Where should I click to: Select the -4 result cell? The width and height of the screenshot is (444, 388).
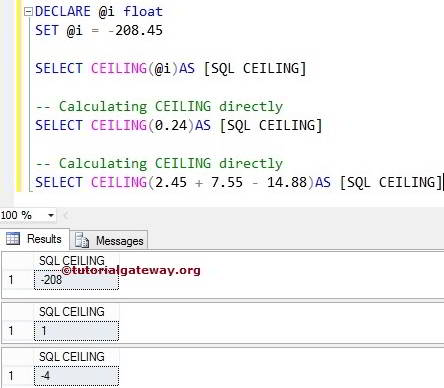coord(76,376)
